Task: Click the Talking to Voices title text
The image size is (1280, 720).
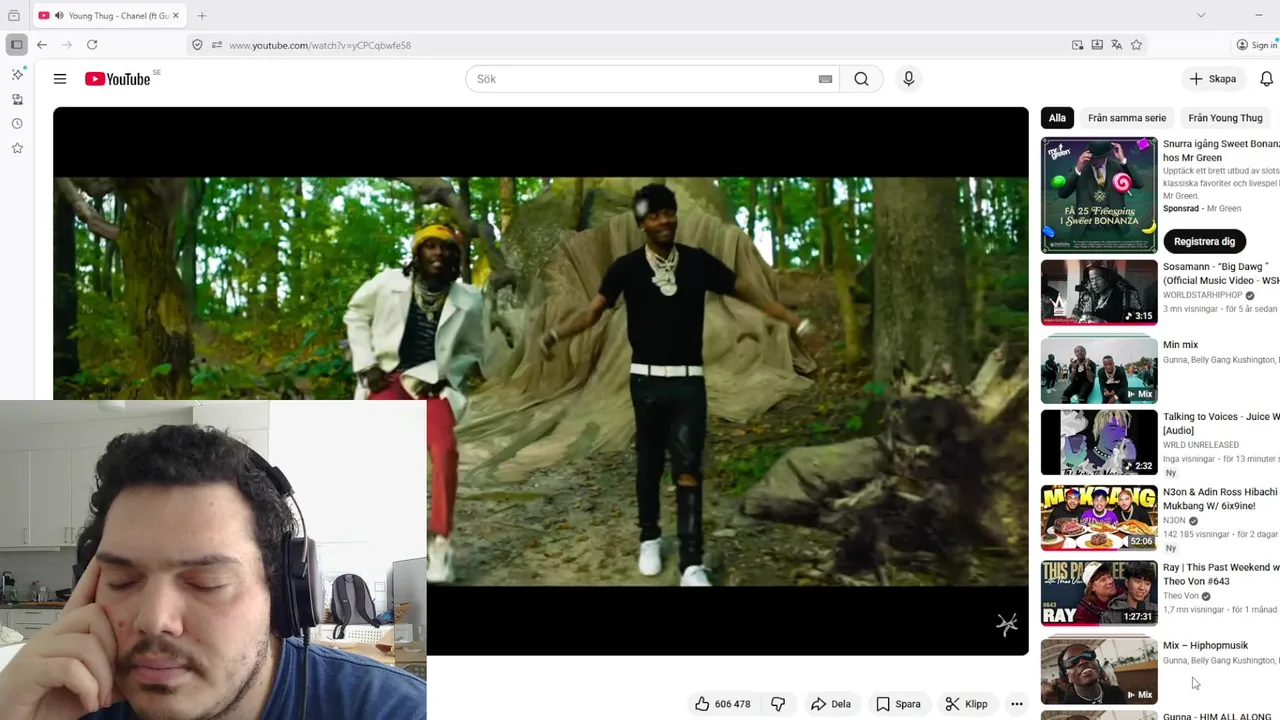Action: click(x=1221, y=423)
